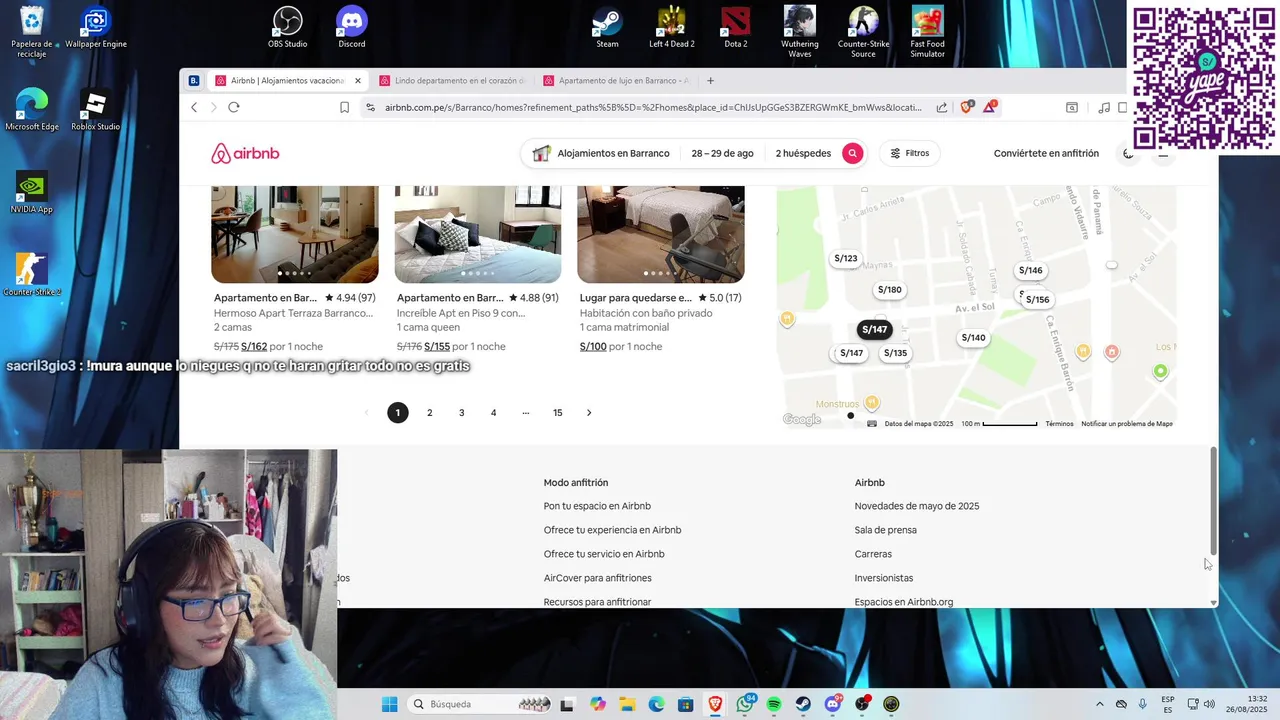
Task: Change the 28 – 29 de ago dates
Action: point(722,153)
